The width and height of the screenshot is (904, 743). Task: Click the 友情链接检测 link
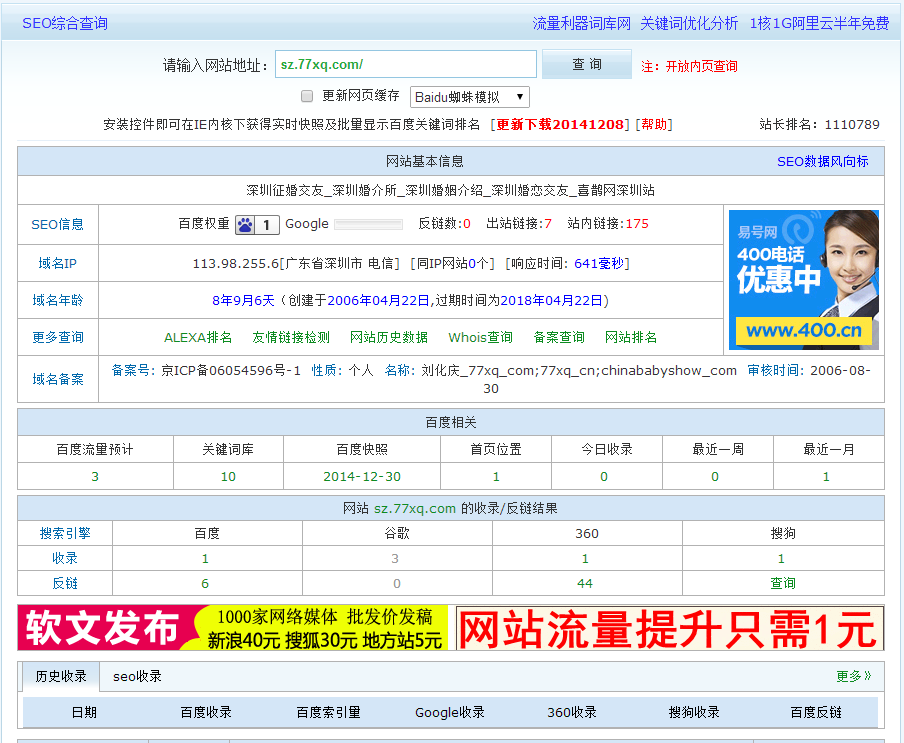tap(291, 337)
